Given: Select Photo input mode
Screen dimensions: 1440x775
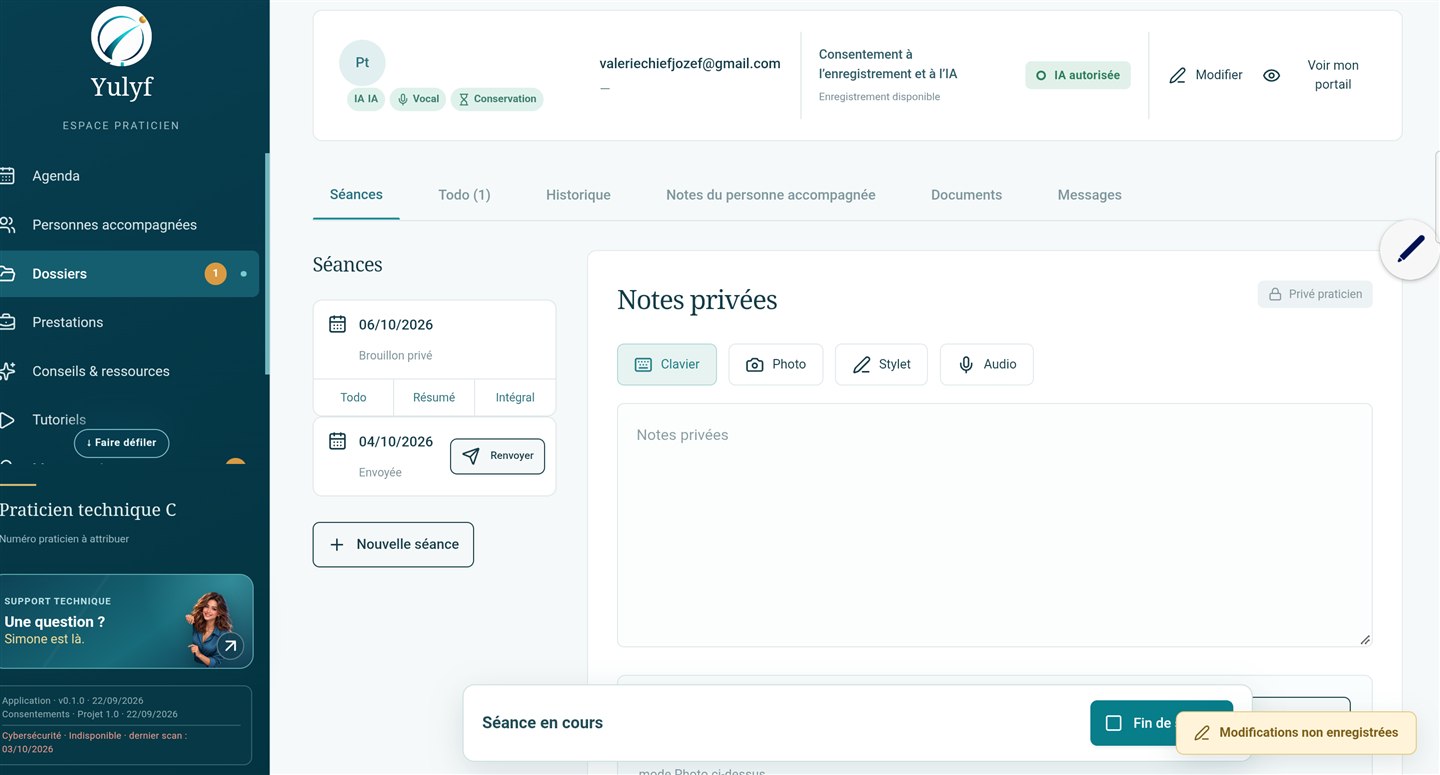Looking at the screenshot, I should click(x=776, y=365).
